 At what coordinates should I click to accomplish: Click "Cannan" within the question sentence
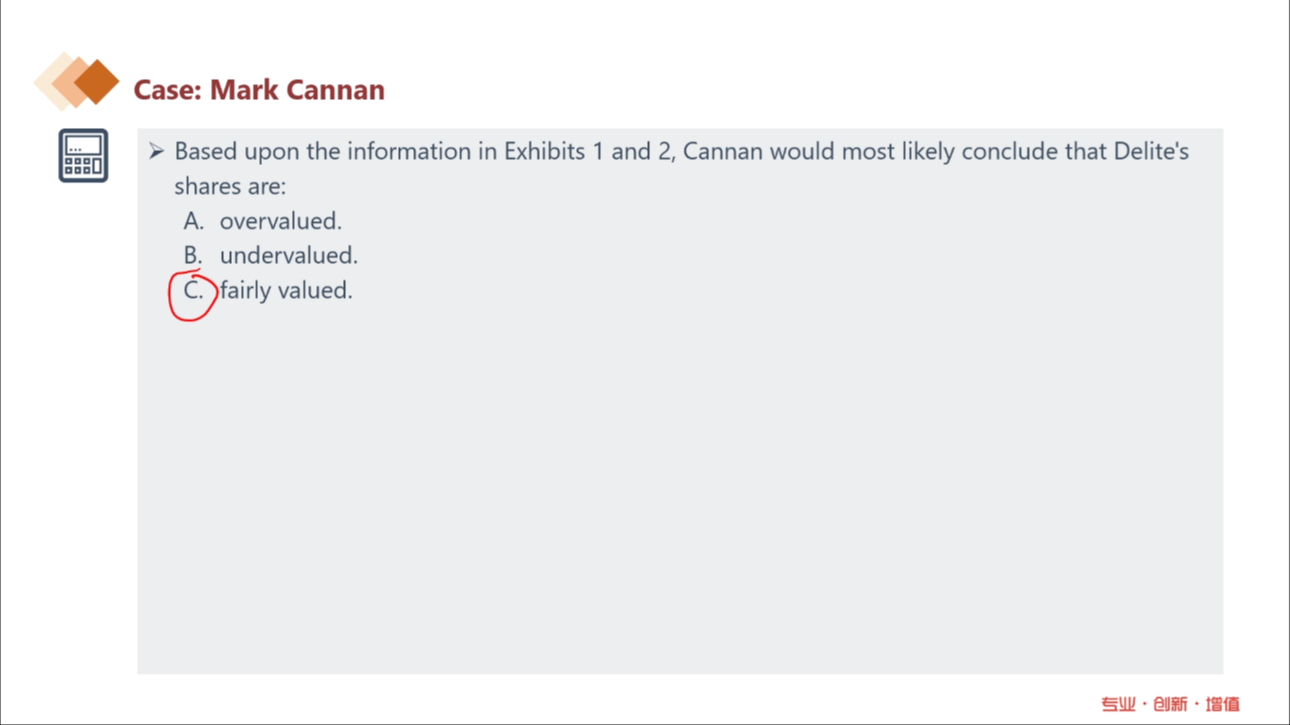coord(723,152)
